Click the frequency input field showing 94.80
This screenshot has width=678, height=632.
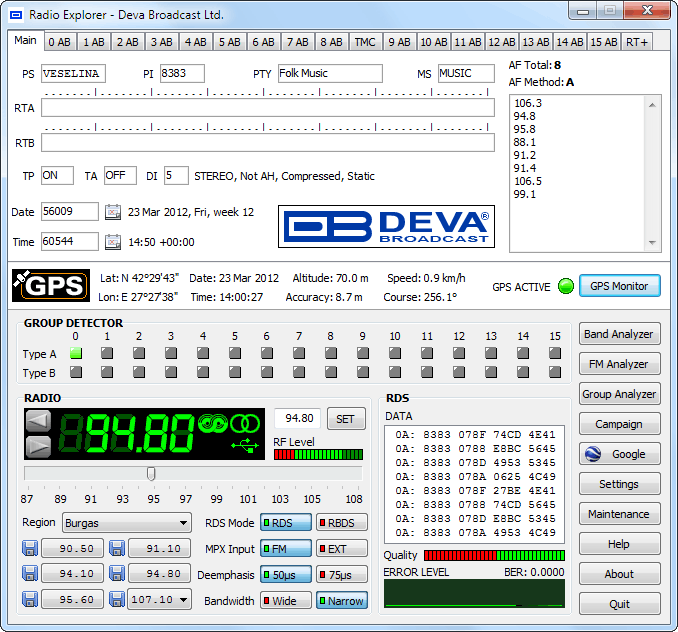click(299, 419)
